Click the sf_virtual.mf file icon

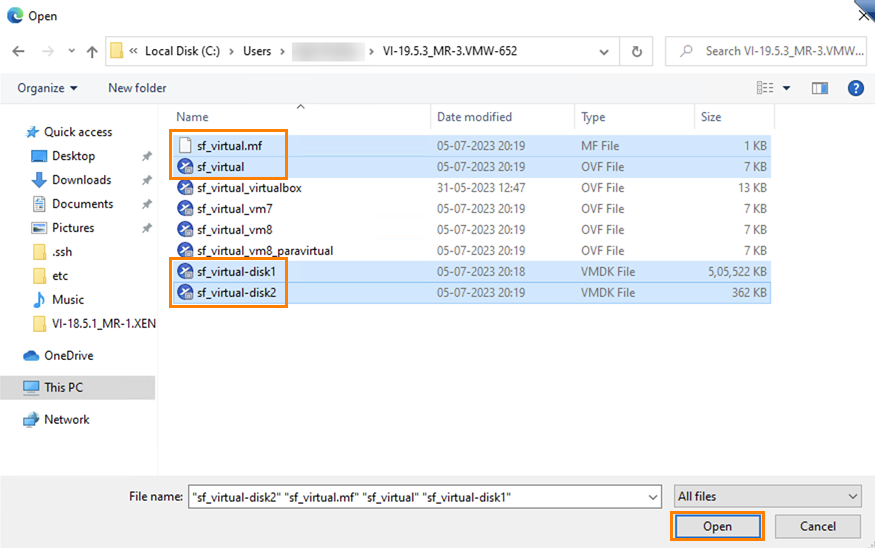(185, 146)
